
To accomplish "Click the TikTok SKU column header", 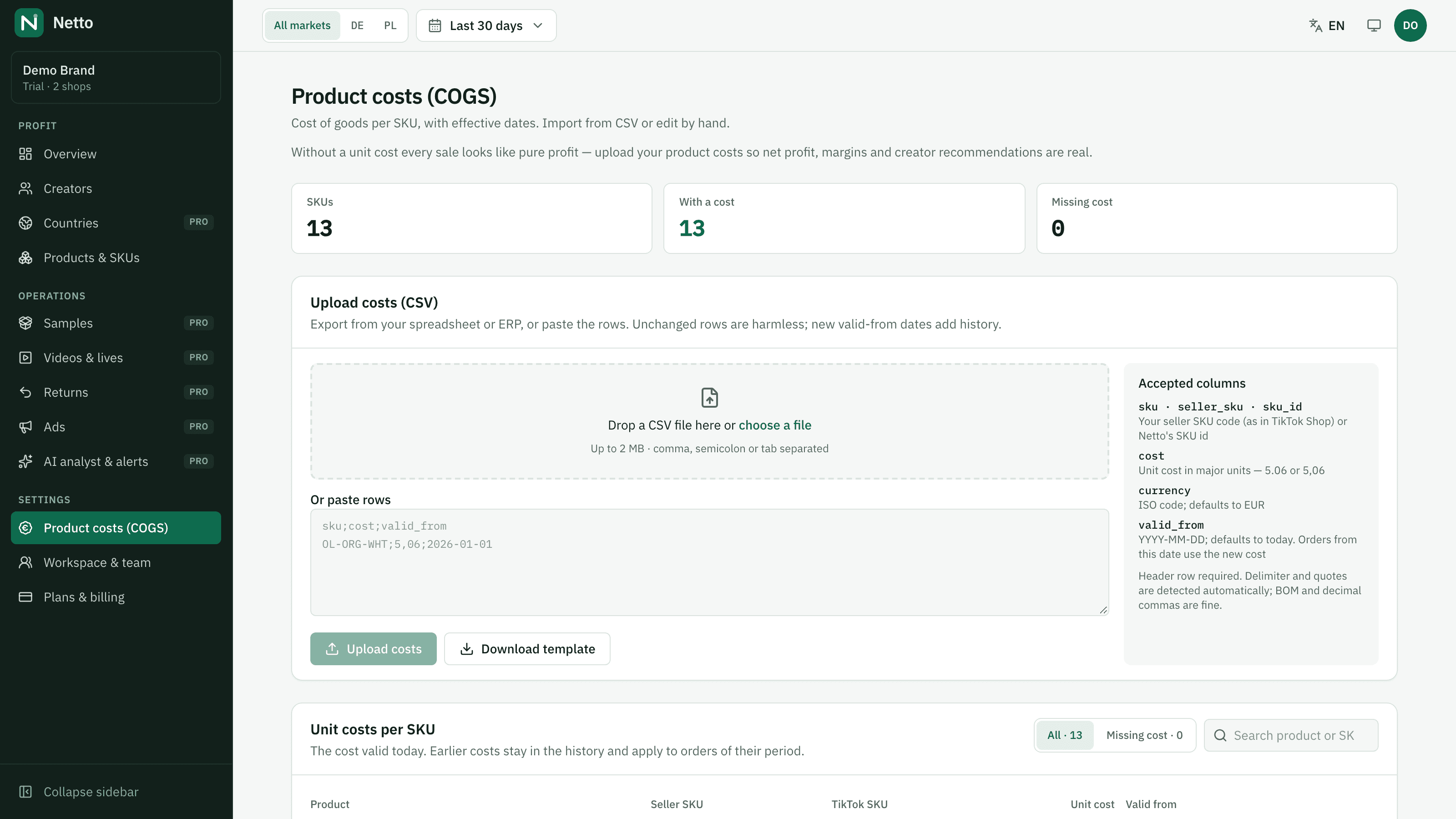I will point(859,804).
